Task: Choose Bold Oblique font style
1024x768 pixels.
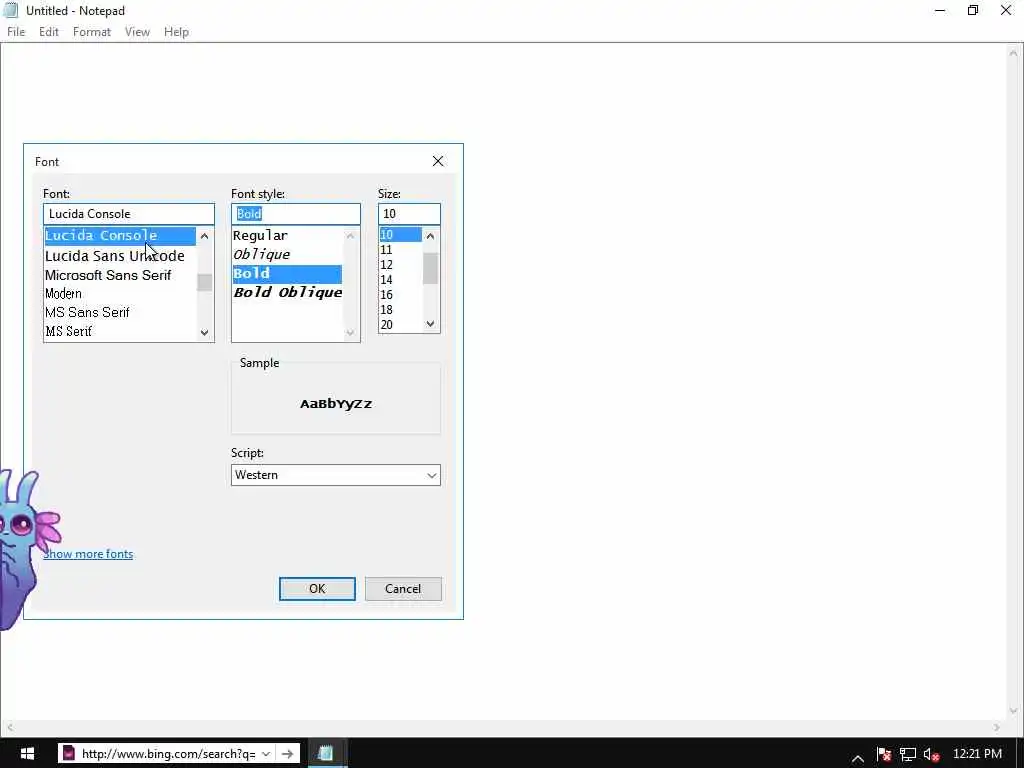Action: click(287, 293)
